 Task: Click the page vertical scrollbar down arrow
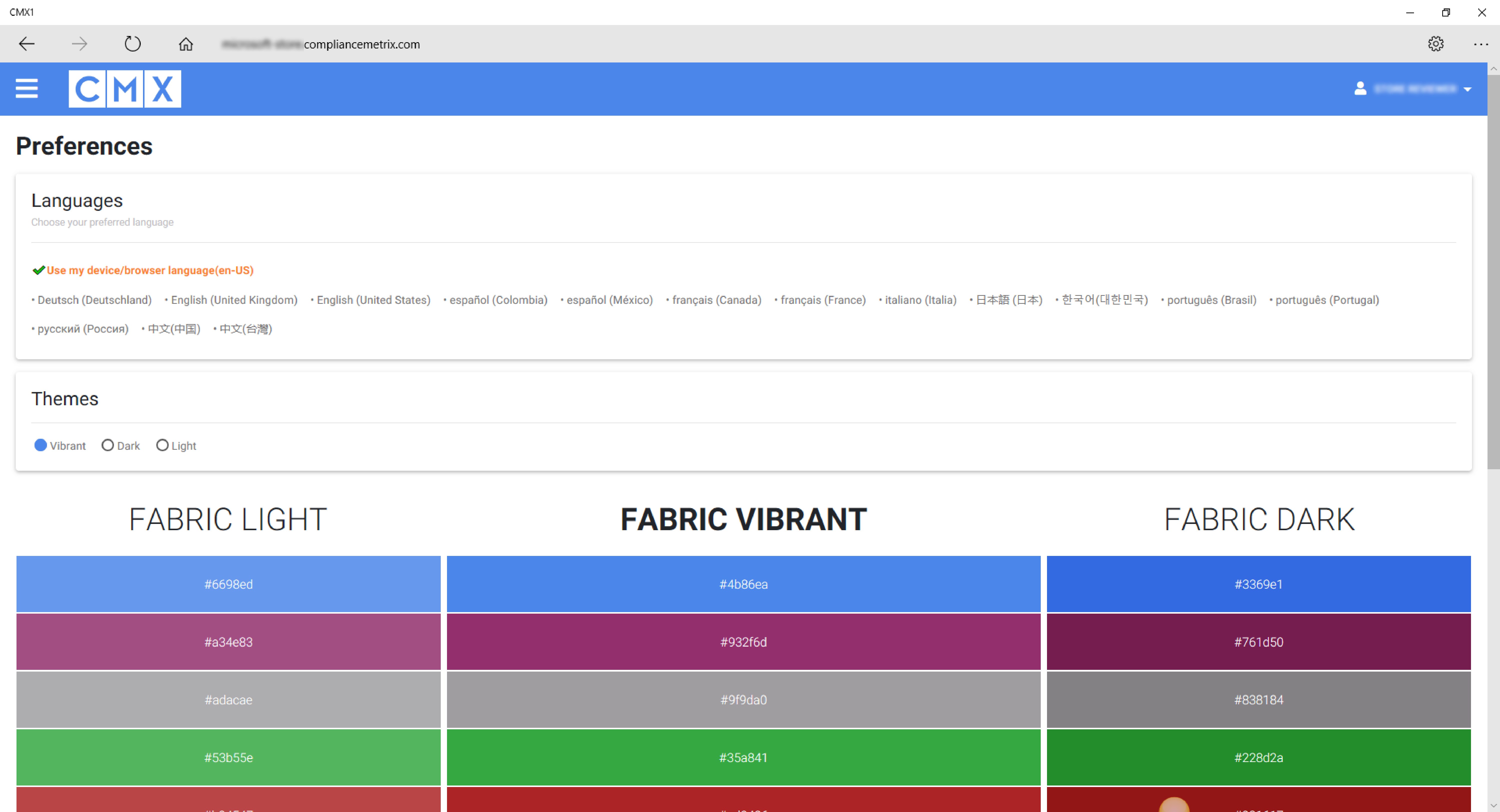(x=1493, y=805)
